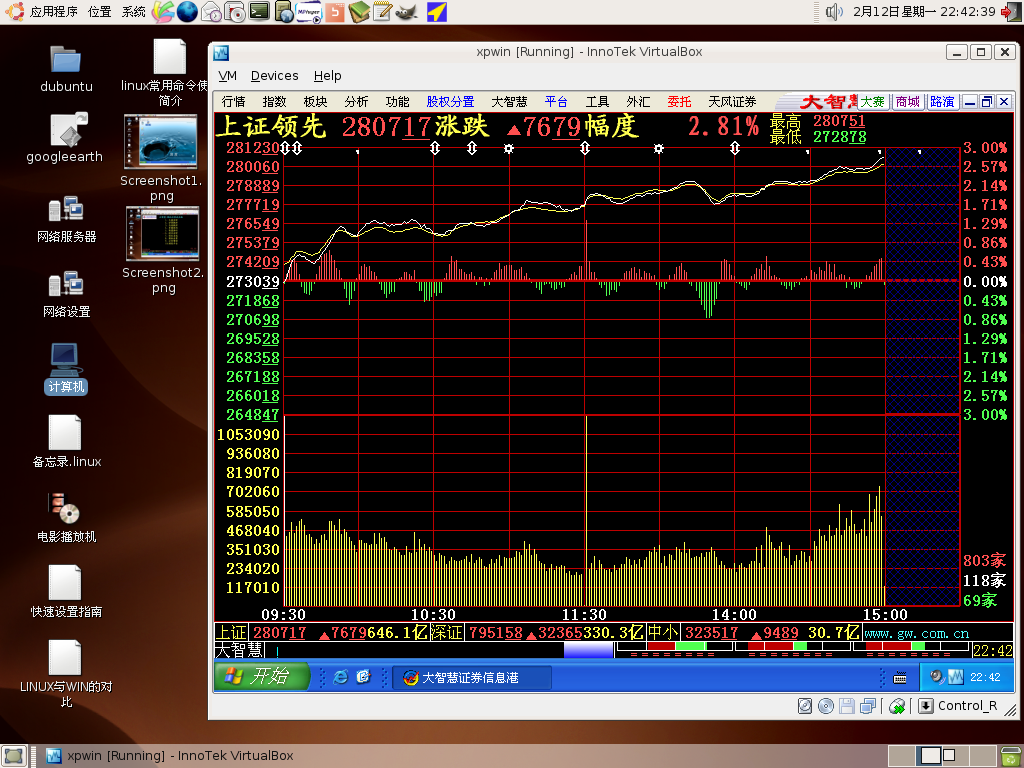The width and height of the screenshot is (1024, 768).
Task: Open the colorful fan-shaped launcher icon
Action: 163,11
